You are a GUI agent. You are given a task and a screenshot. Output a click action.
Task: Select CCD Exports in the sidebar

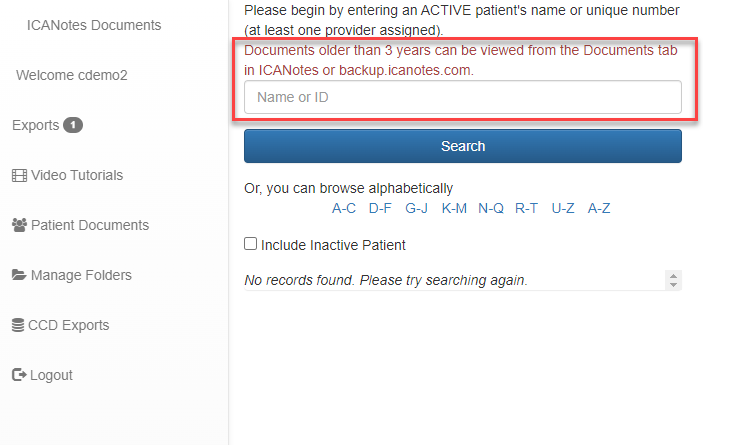(68, 325)
